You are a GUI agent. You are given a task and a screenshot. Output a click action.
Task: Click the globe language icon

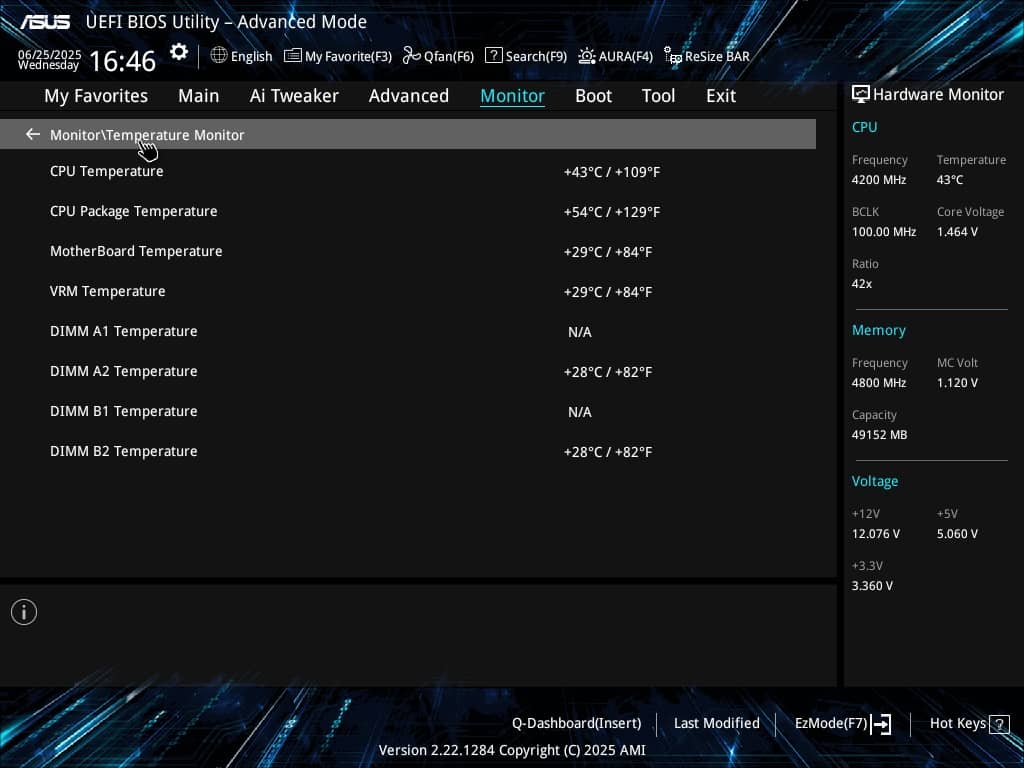219,55
